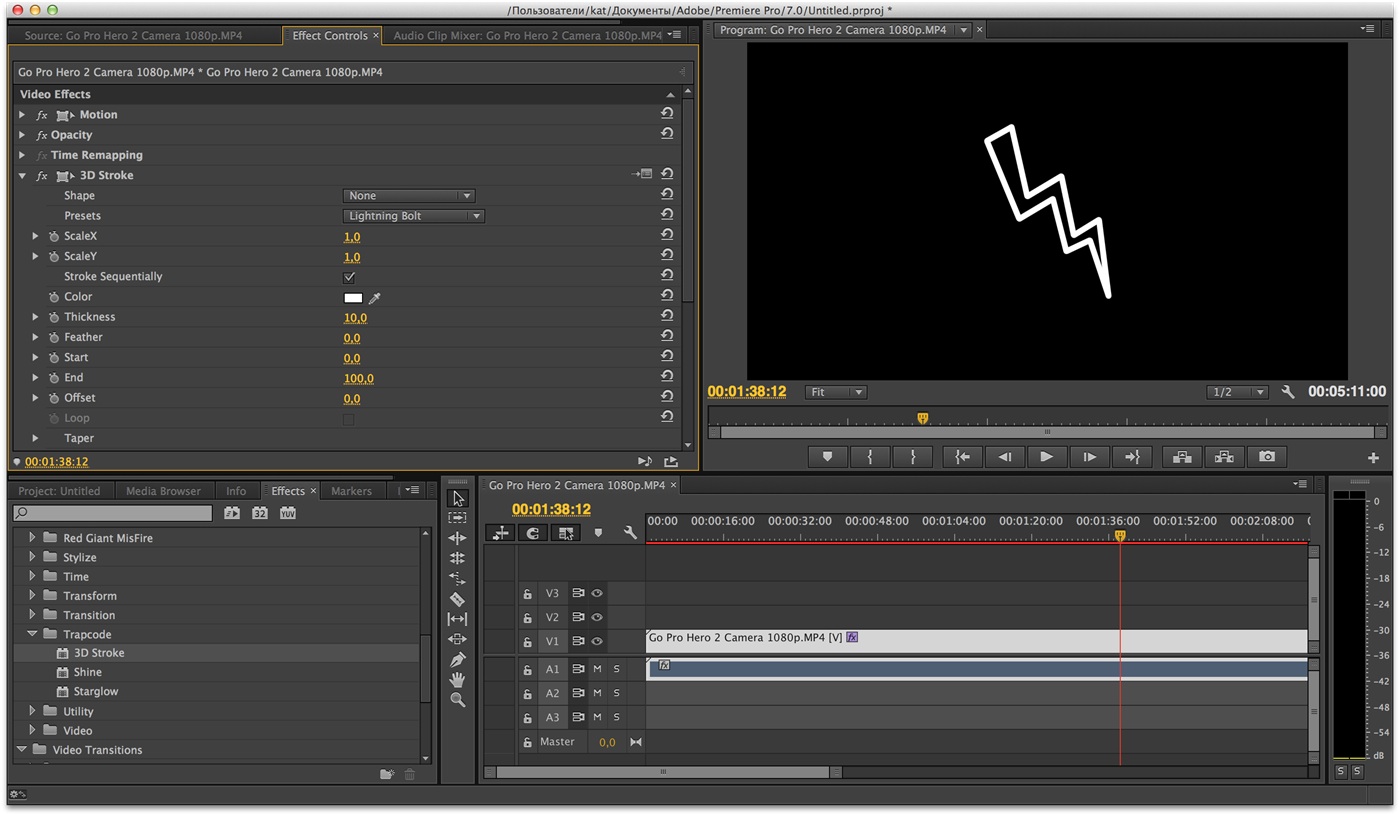Collapse the 3D Stroke effect

click(x=23, y=175)
